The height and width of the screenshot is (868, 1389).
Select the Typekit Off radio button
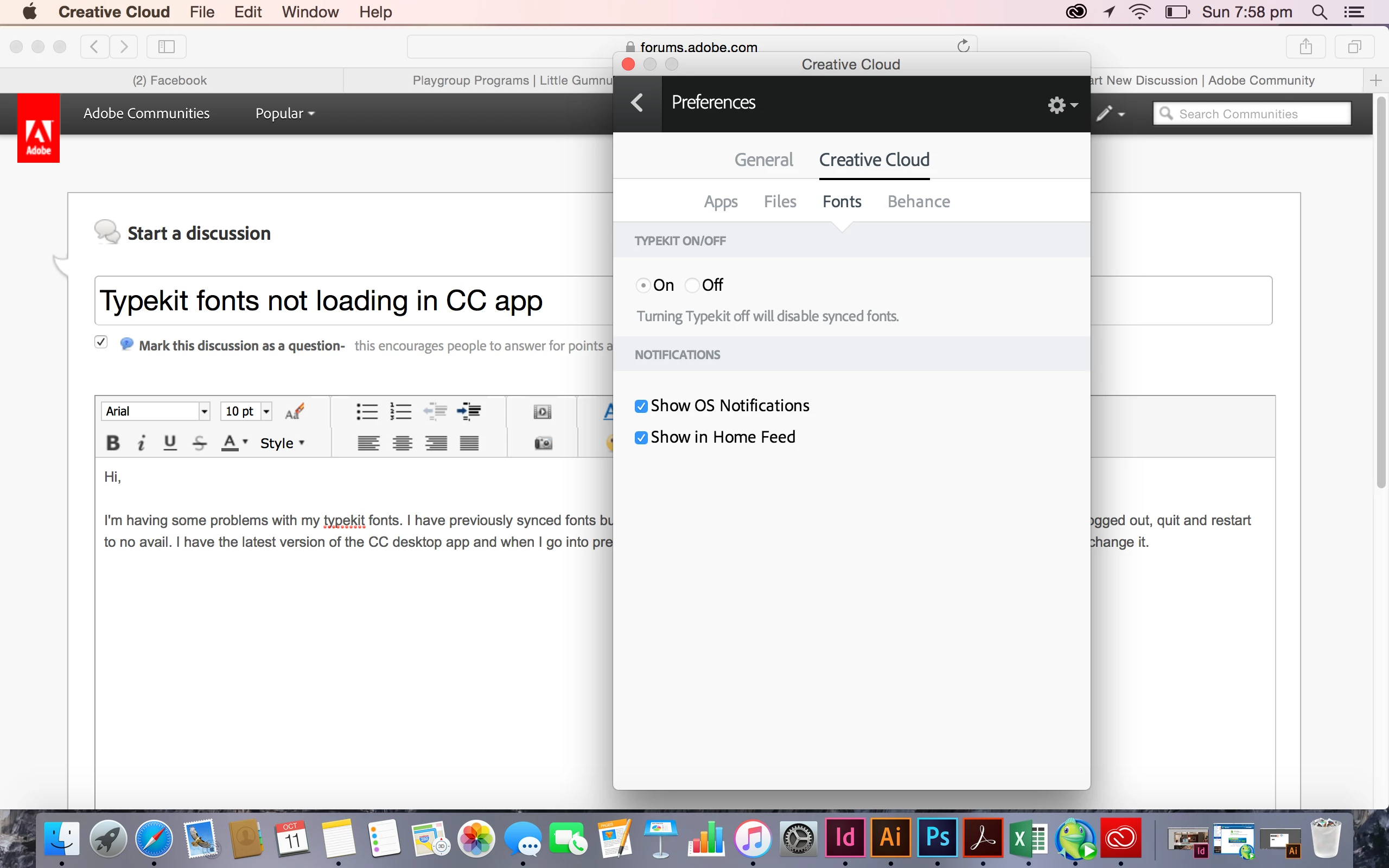click(692, 285)
